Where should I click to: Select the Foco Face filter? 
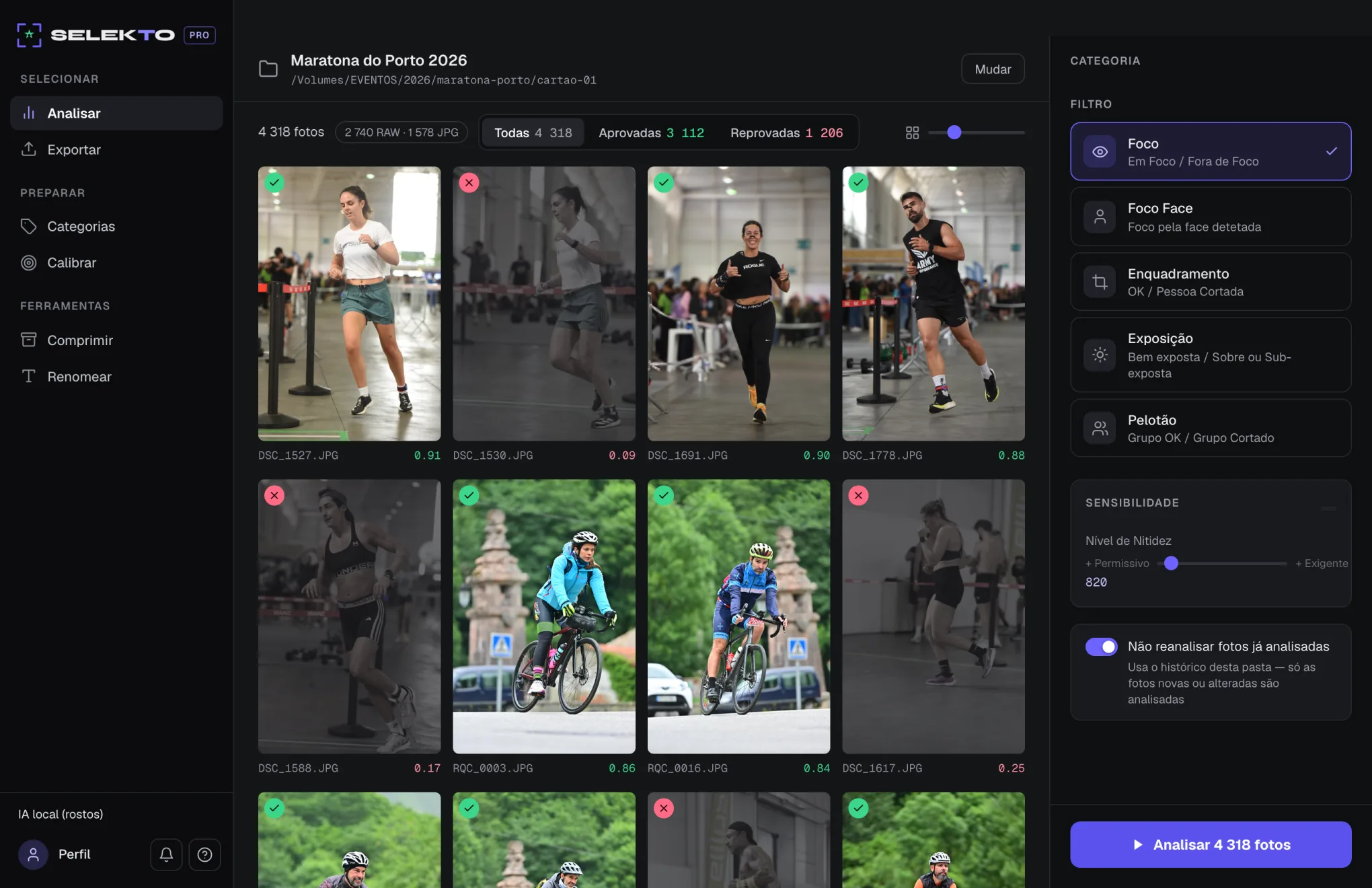coord(1211,217)
